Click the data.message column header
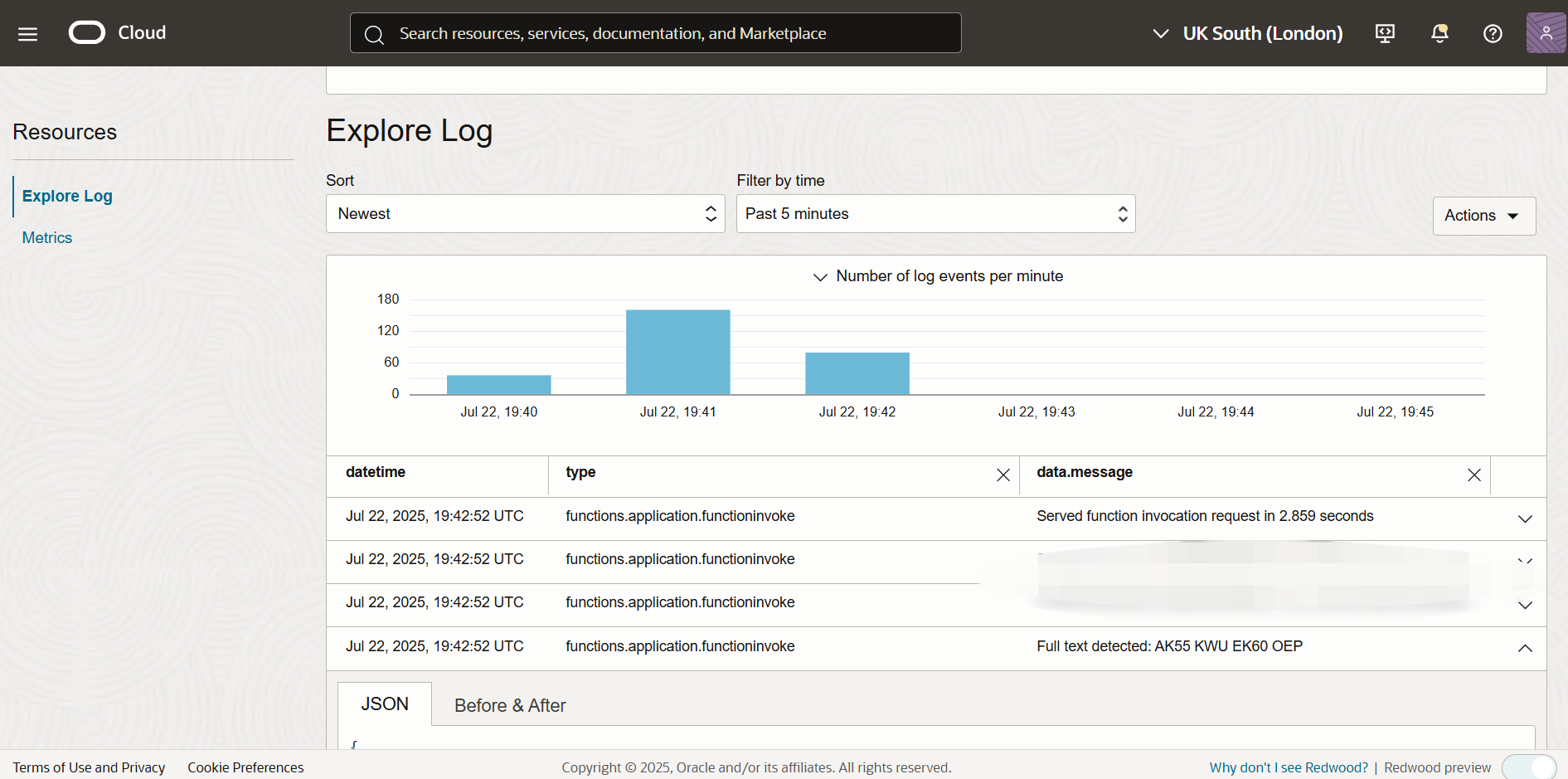 tap(1085, 472)
